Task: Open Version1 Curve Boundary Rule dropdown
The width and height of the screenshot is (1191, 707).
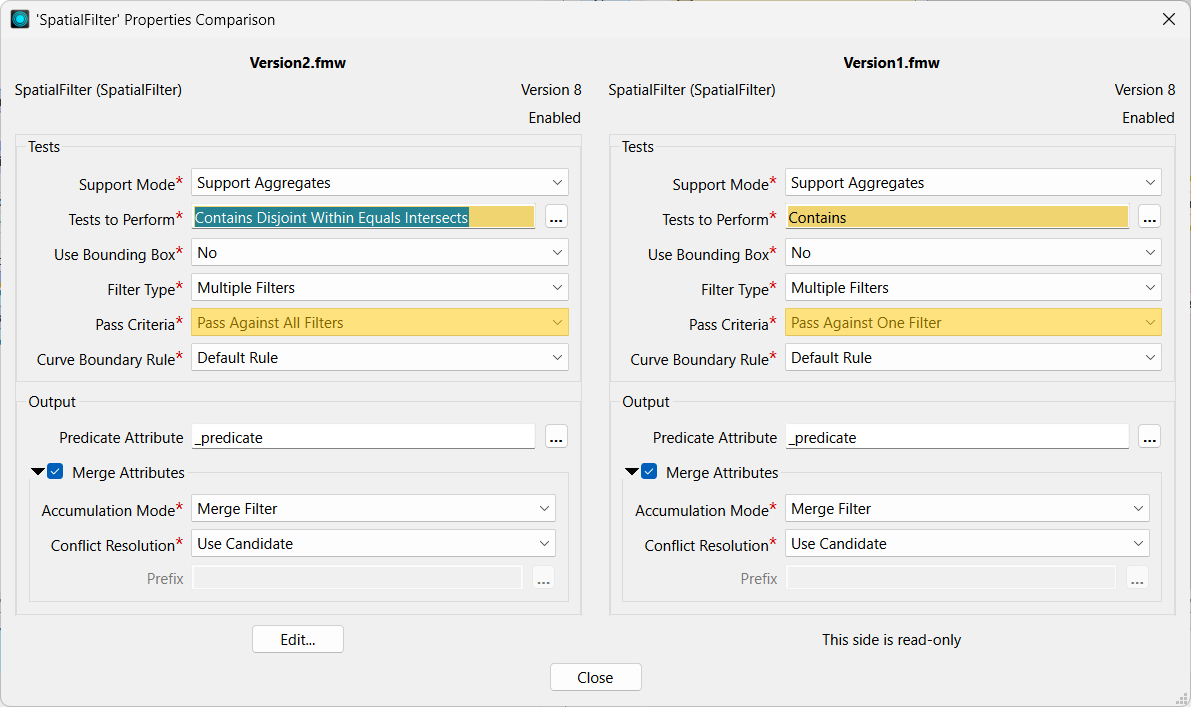Action: (x=973, y=357)
